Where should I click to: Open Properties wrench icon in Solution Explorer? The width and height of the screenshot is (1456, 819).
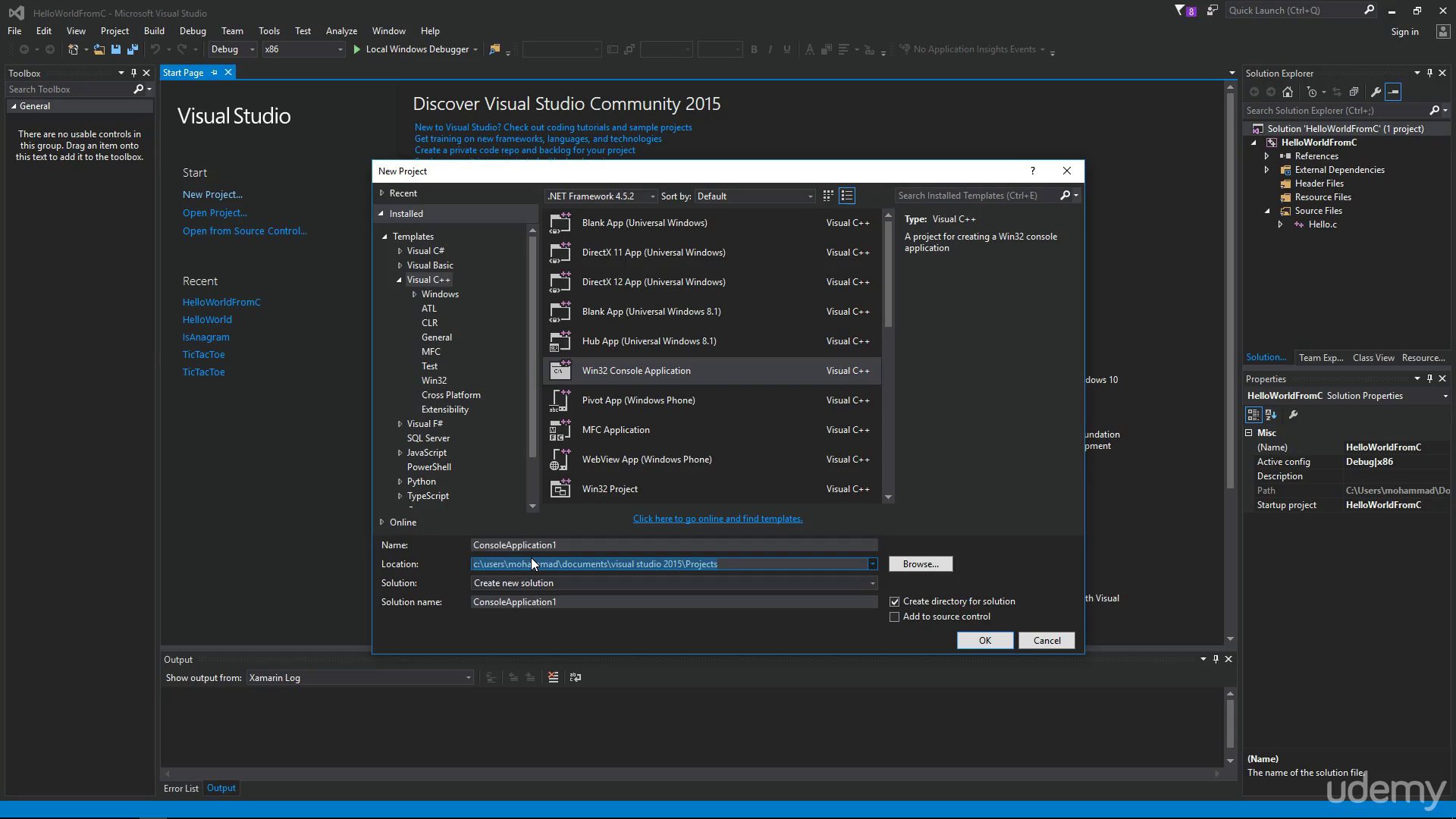coord(1376,92)
